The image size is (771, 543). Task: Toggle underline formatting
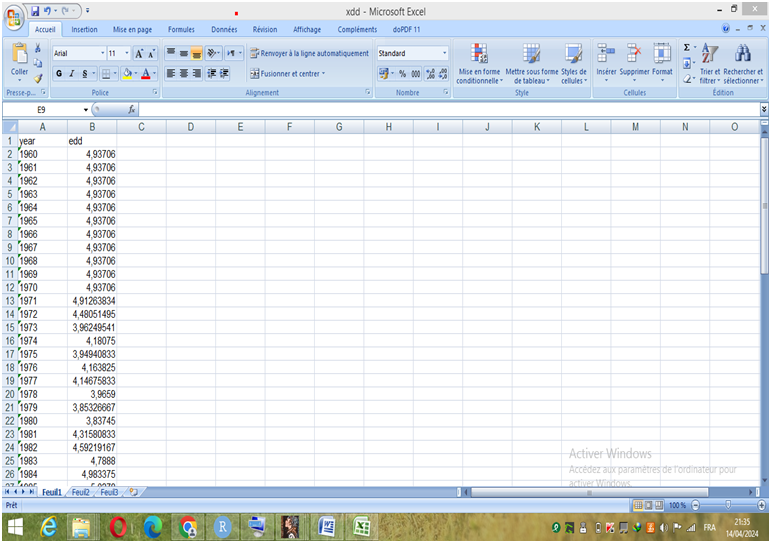[84, 74]
